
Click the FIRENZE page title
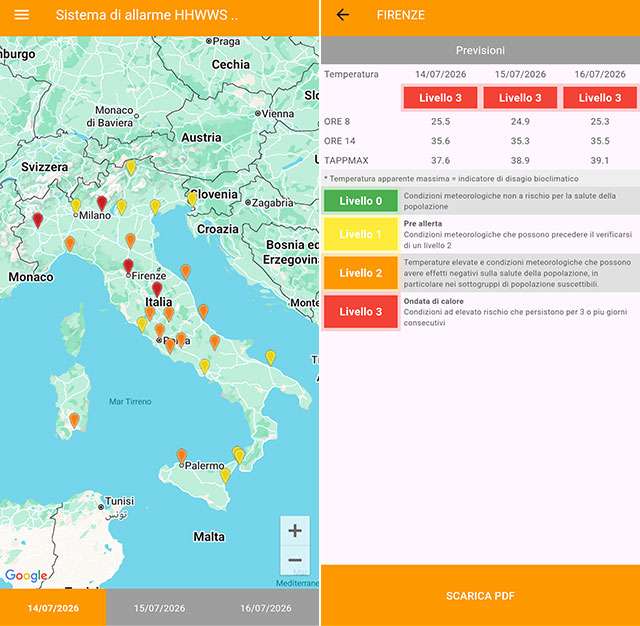400,15
